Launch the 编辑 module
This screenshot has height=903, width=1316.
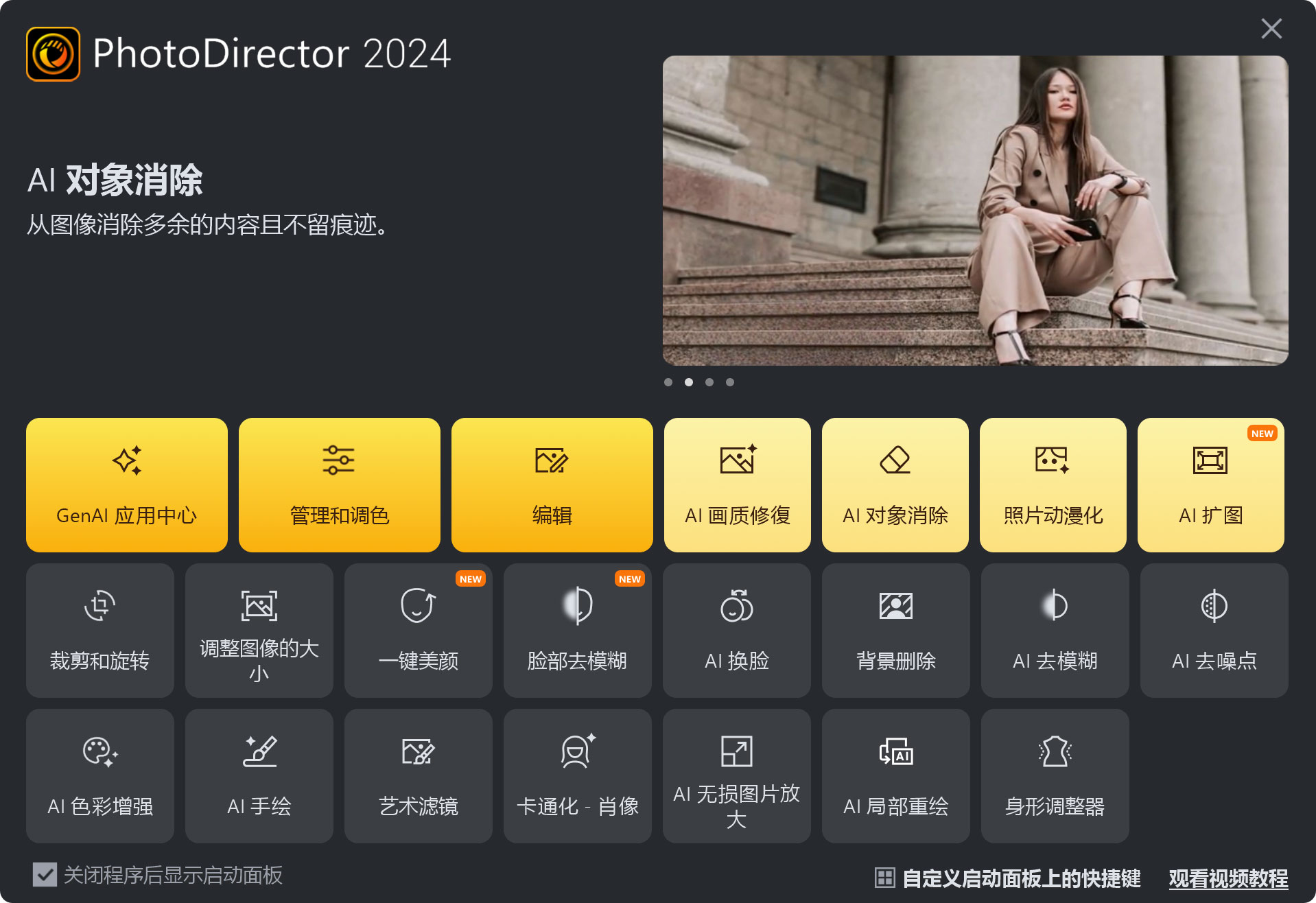552,485
